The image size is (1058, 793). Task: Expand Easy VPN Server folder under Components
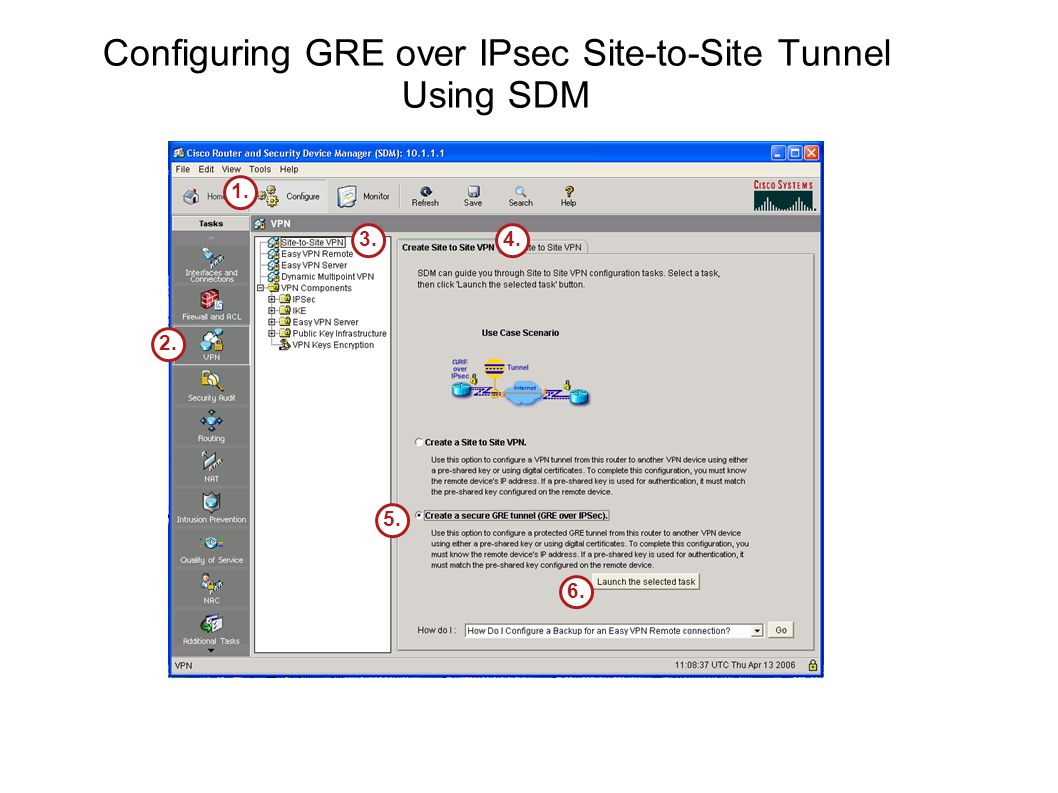272,323
